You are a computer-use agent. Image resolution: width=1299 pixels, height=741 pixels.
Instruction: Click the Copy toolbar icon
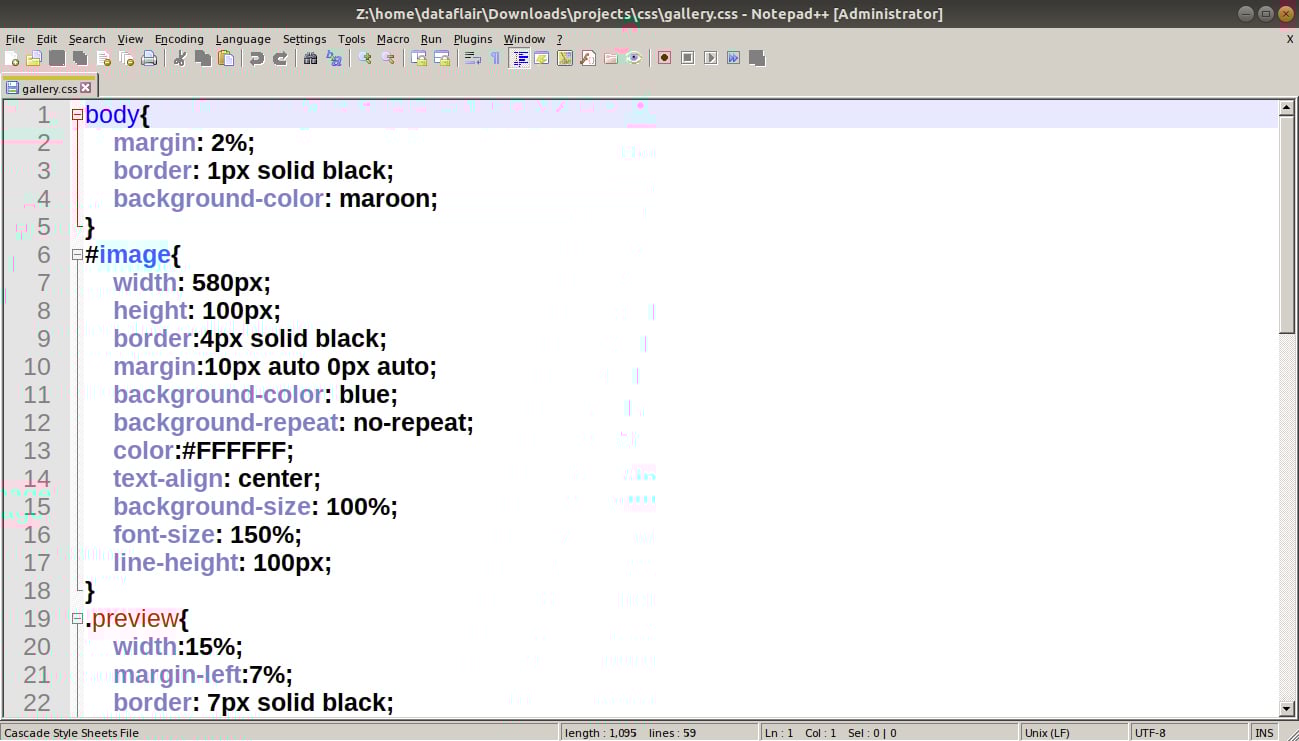tap(203, 58)
